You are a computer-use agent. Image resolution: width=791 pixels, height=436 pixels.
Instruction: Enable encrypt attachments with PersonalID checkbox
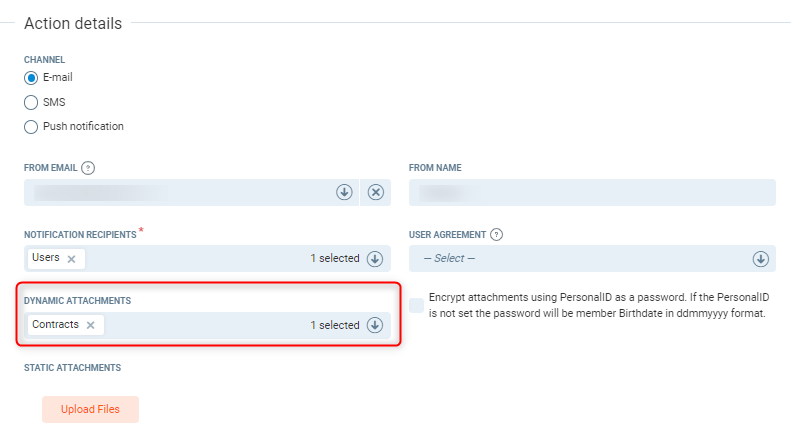[416, 305]
